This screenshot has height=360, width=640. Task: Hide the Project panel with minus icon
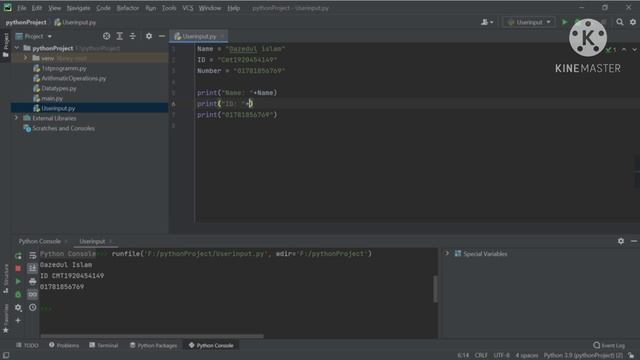pos(162,36)
